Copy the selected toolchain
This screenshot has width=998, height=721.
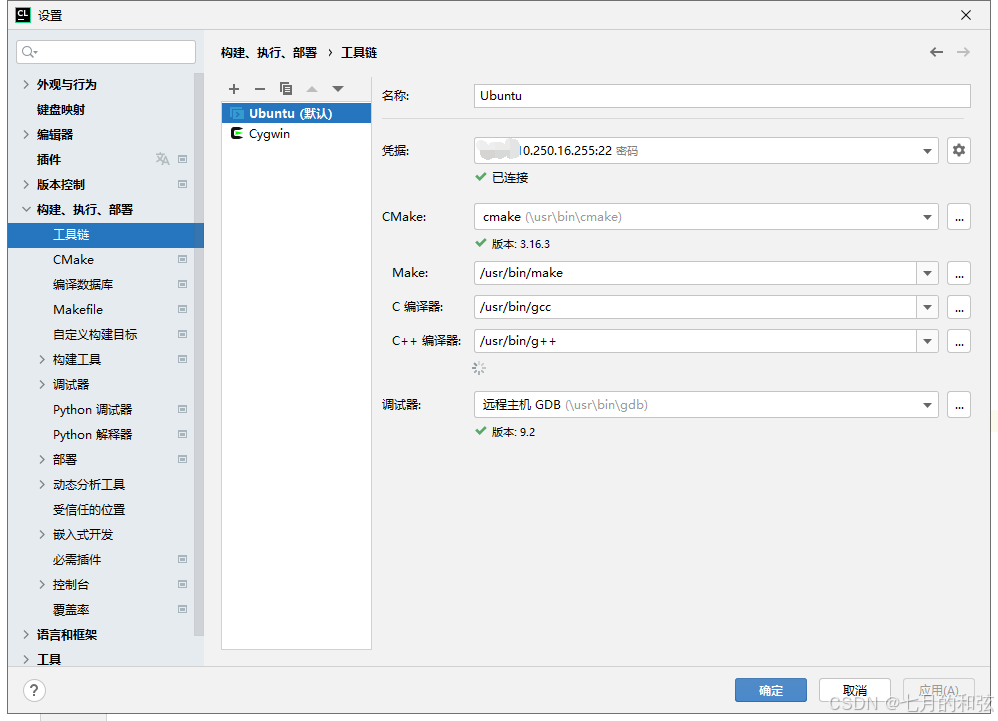[286, 89]
